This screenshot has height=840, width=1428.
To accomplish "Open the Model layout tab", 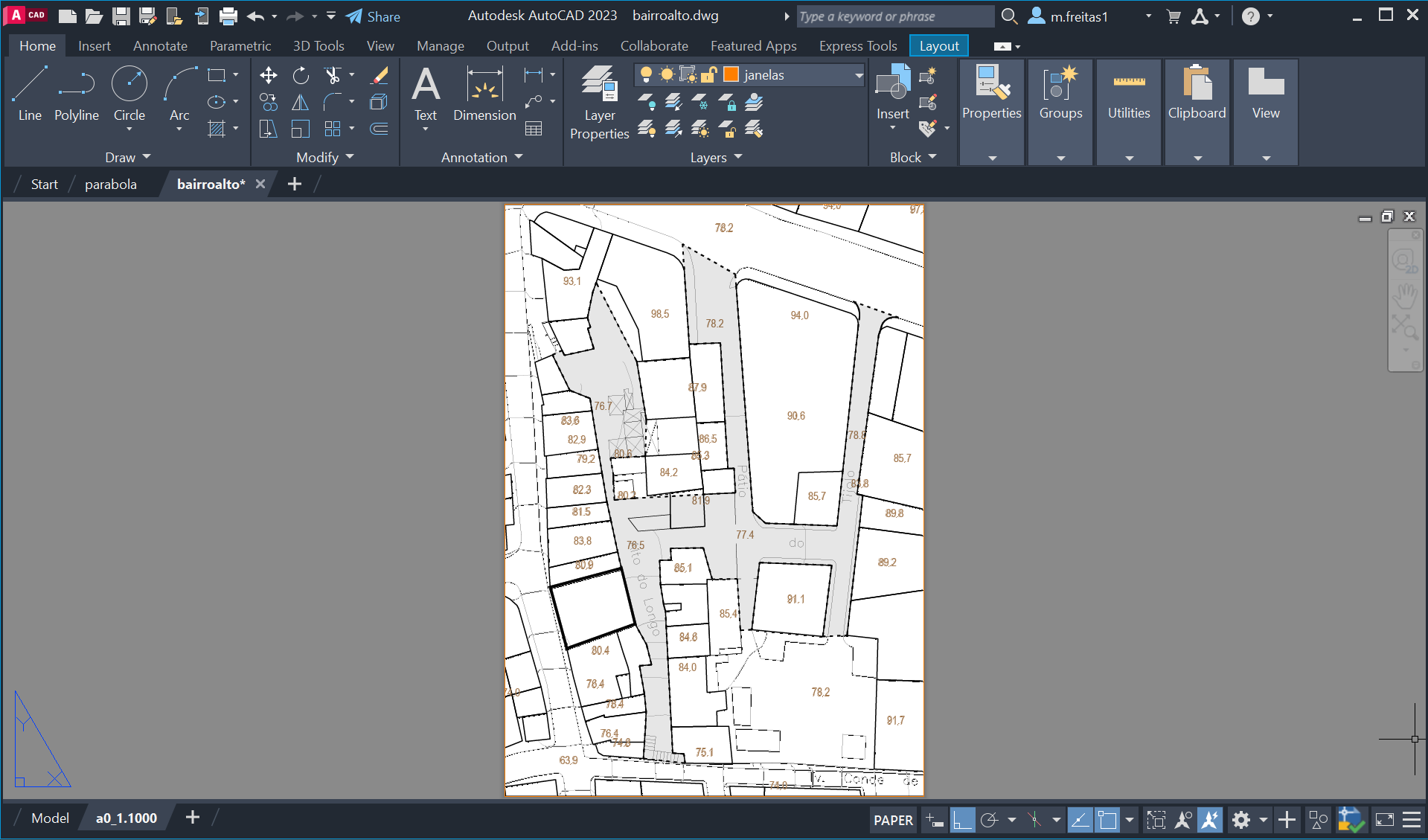I will 50,818.
